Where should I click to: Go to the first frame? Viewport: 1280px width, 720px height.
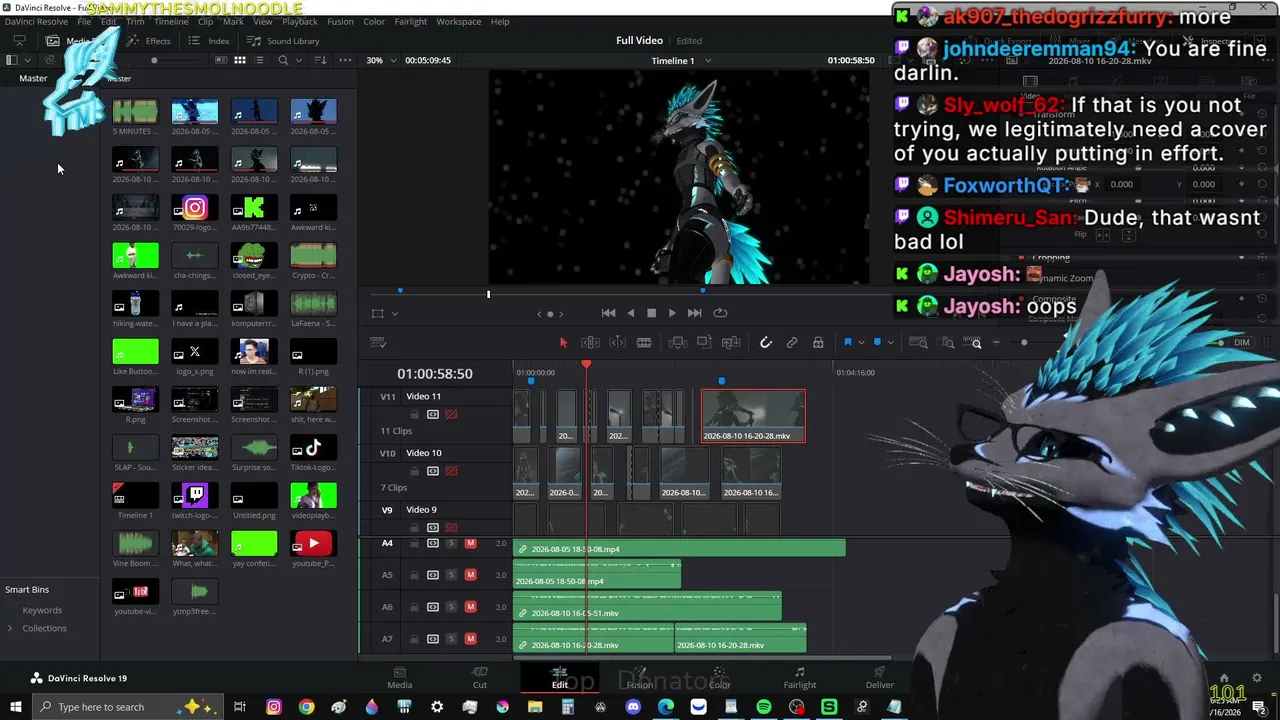608,313
